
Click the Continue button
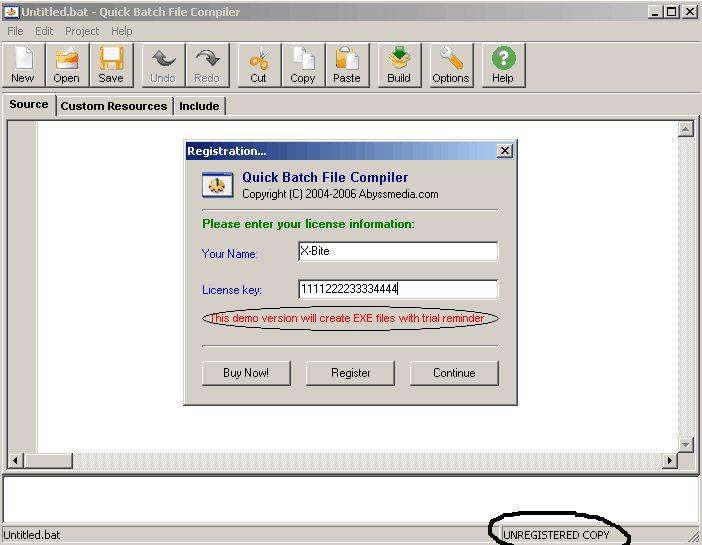(454, 373)
